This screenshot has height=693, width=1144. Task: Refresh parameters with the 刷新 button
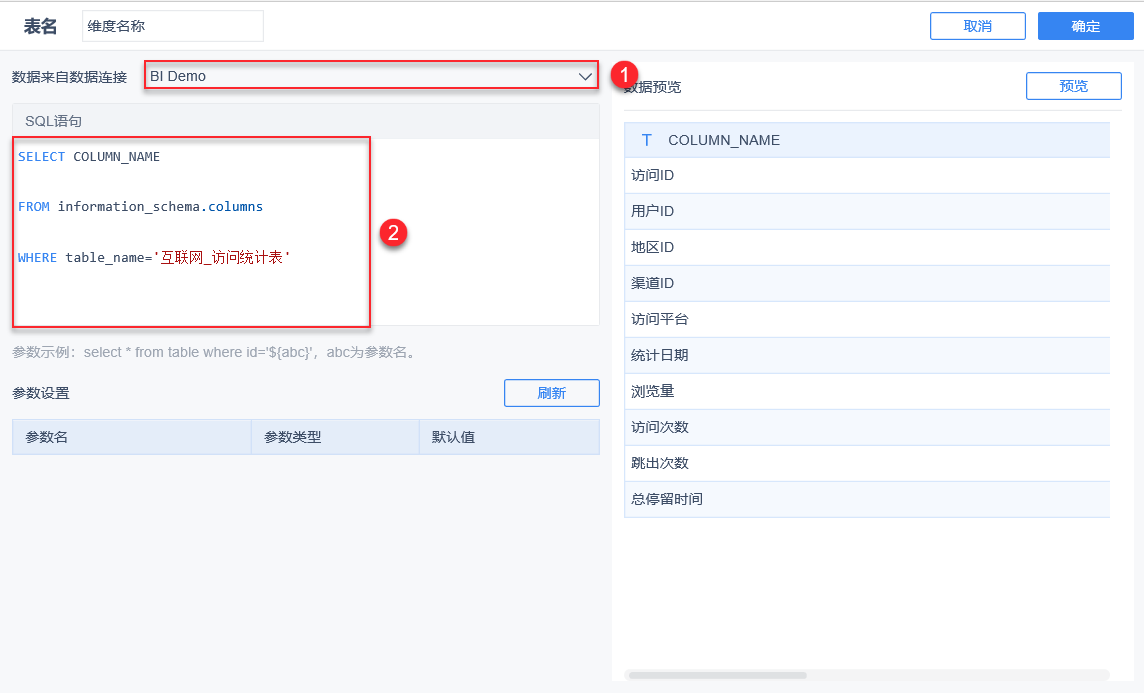tap(552, 393)
